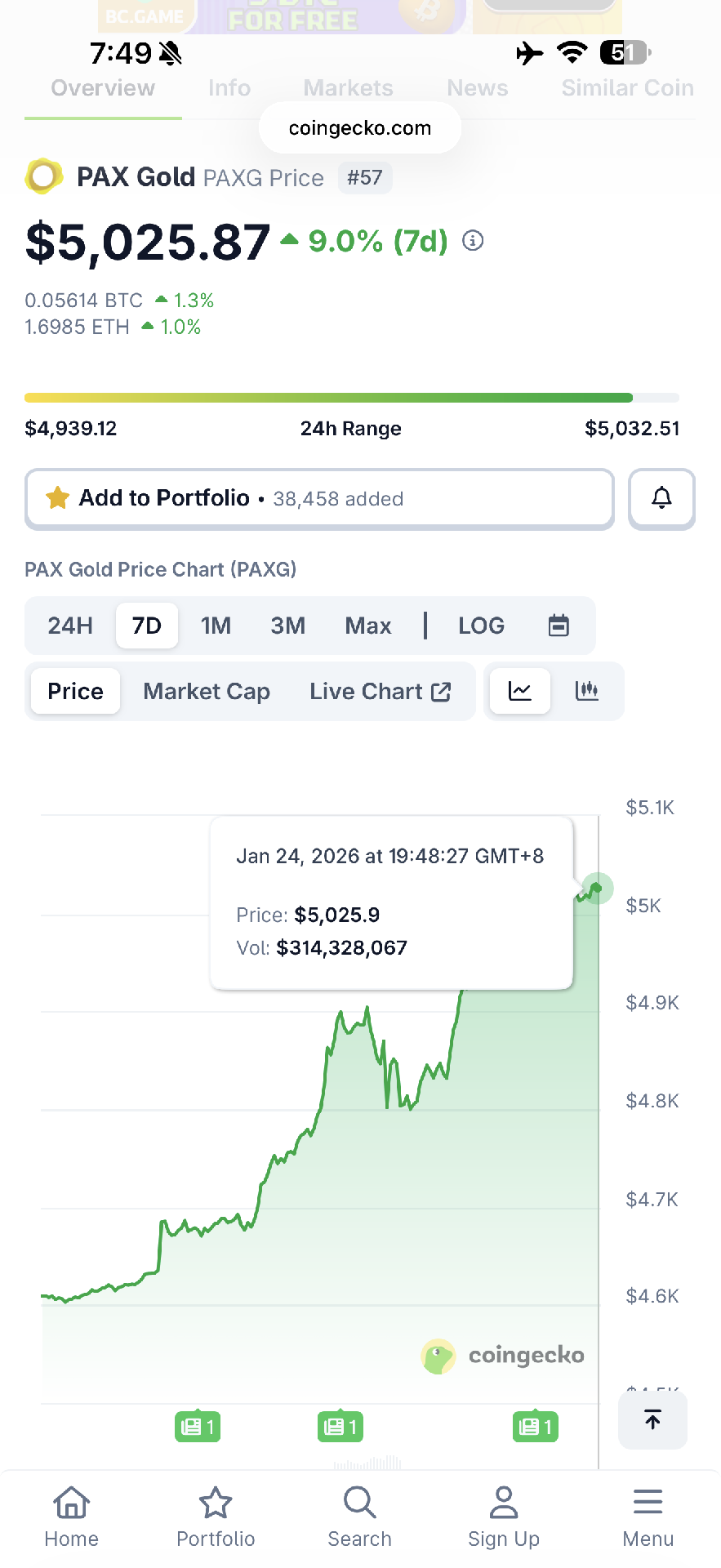Switch to the Markets tab
The image size is (721, 1568).
[x=348, y=88]
